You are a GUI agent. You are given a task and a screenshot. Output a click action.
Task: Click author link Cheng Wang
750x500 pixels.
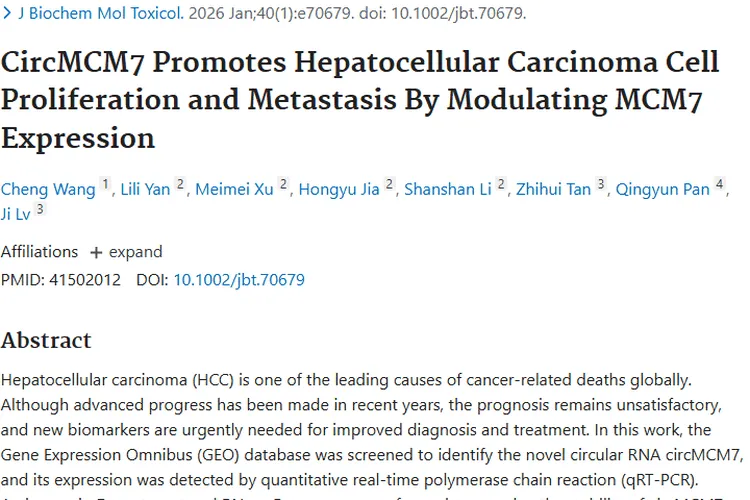(x=48, y=189)
